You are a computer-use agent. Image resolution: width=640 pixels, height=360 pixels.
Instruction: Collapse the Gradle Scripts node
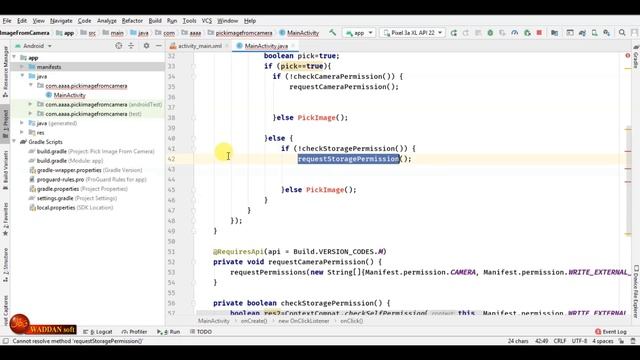[15, 142]
